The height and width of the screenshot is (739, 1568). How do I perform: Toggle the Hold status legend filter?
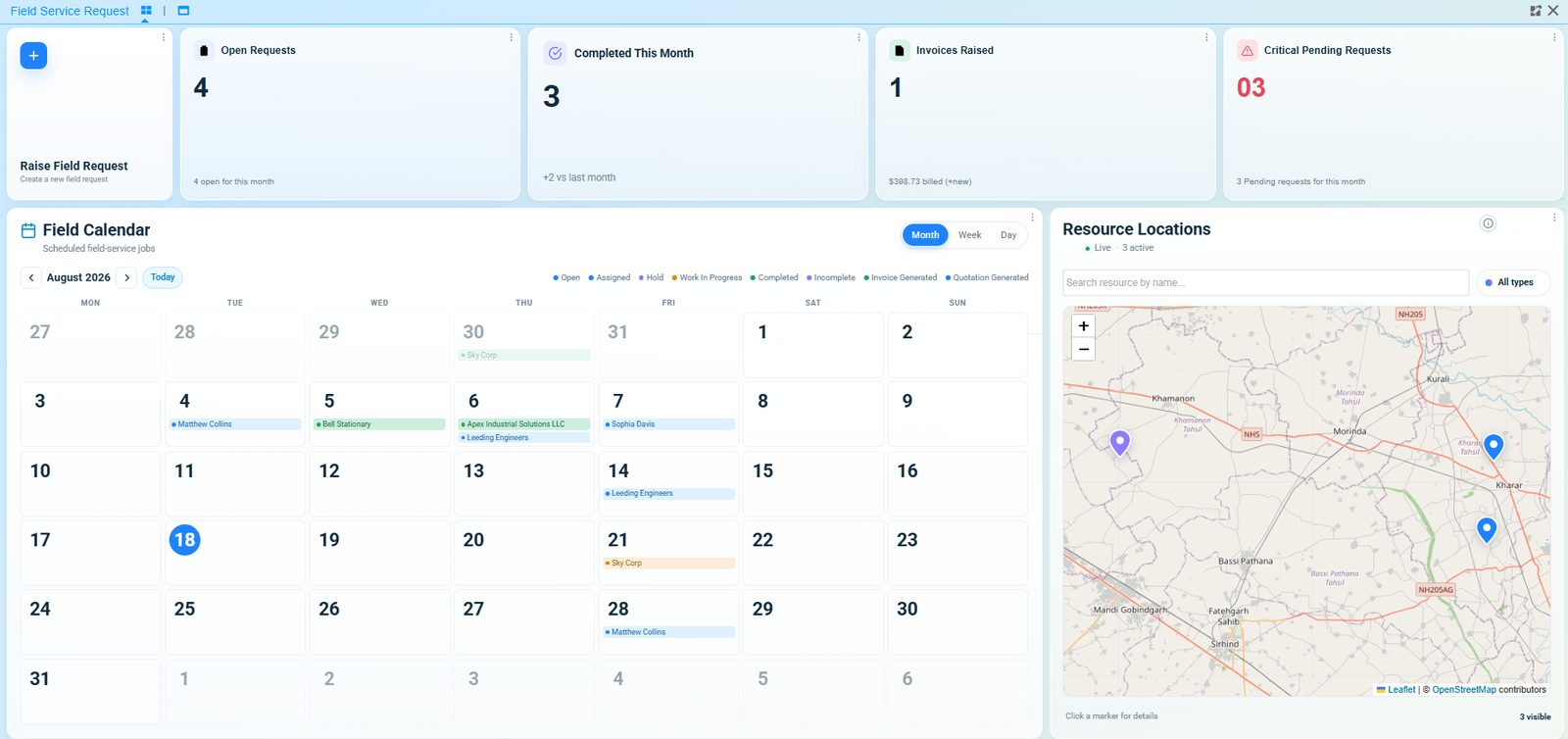(x=652, y=277)
